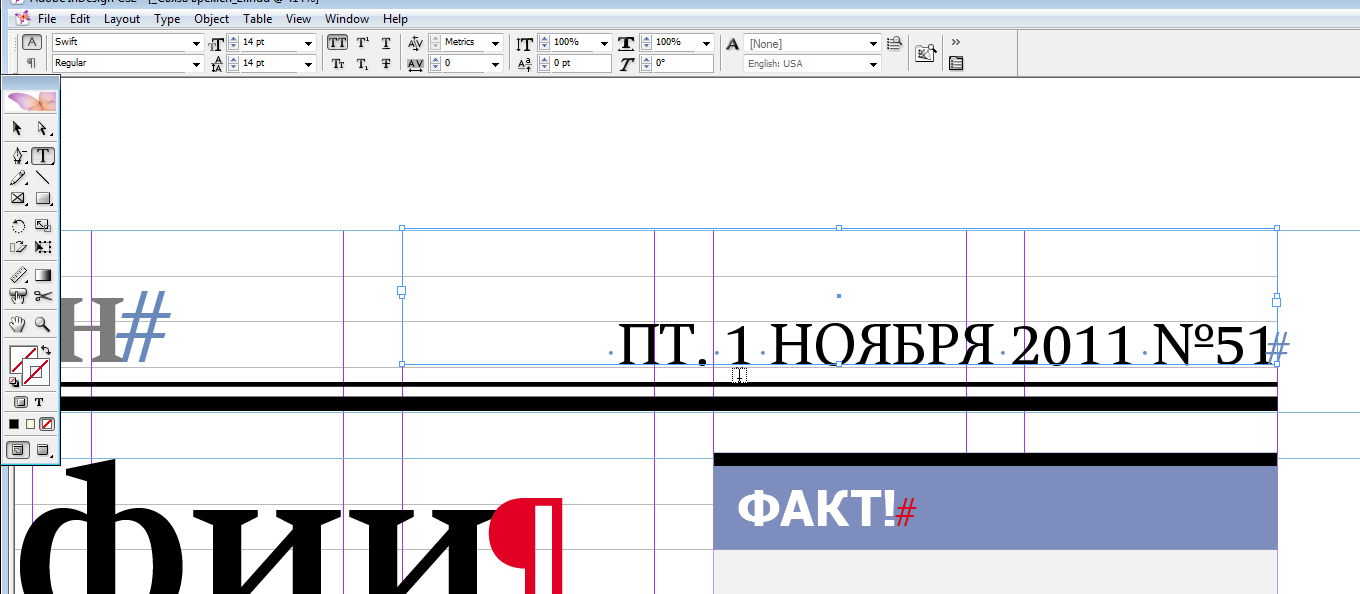Screen dimensions: 1360x594
Task: Select the Type tool in toolbox
Action: [43, 156]
